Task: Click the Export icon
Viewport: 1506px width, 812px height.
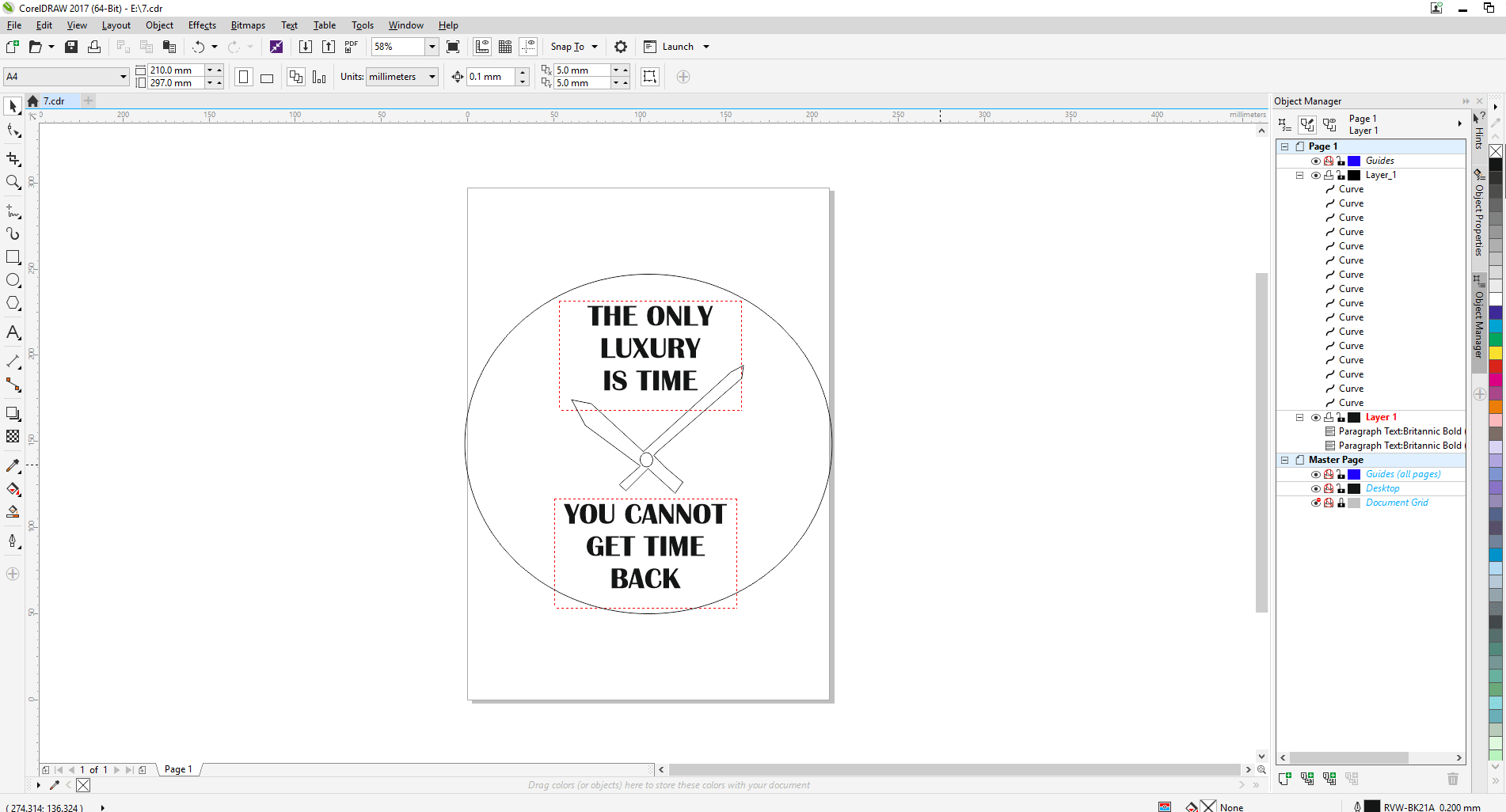Action: [x=329, y=47]
